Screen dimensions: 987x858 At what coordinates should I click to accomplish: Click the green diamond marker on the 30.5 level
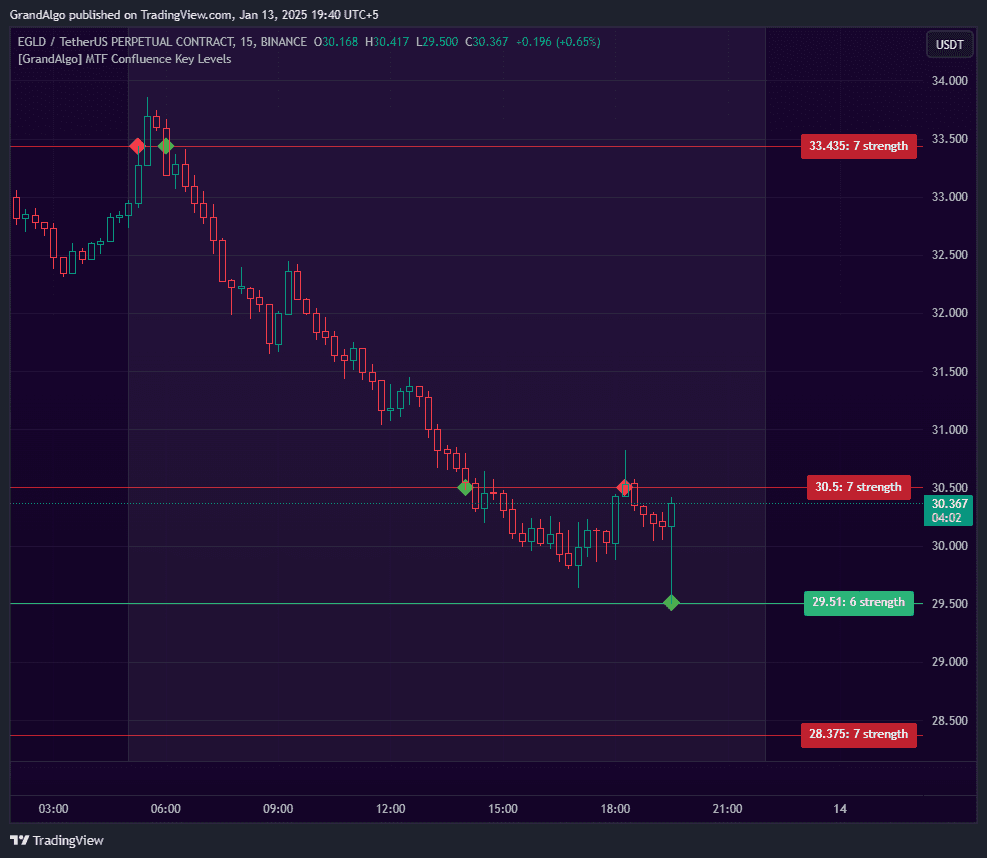tap(465, 488)
